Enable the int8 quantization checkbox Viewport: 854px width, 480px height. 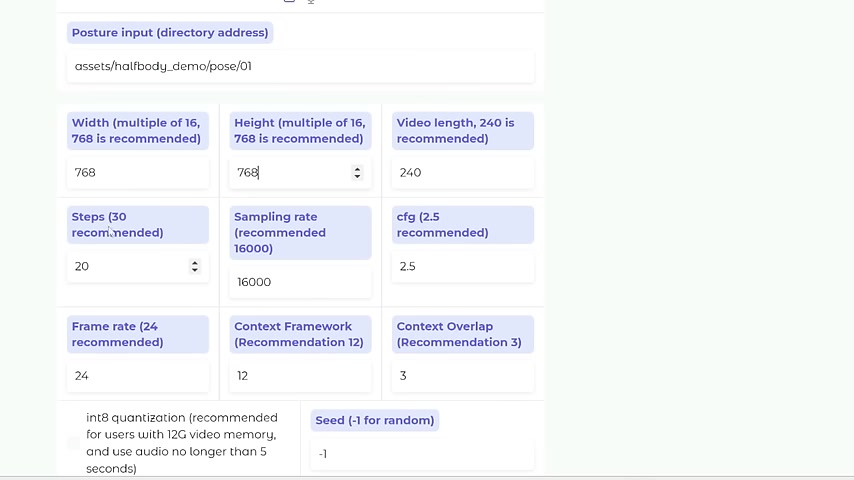pos(74,443)
